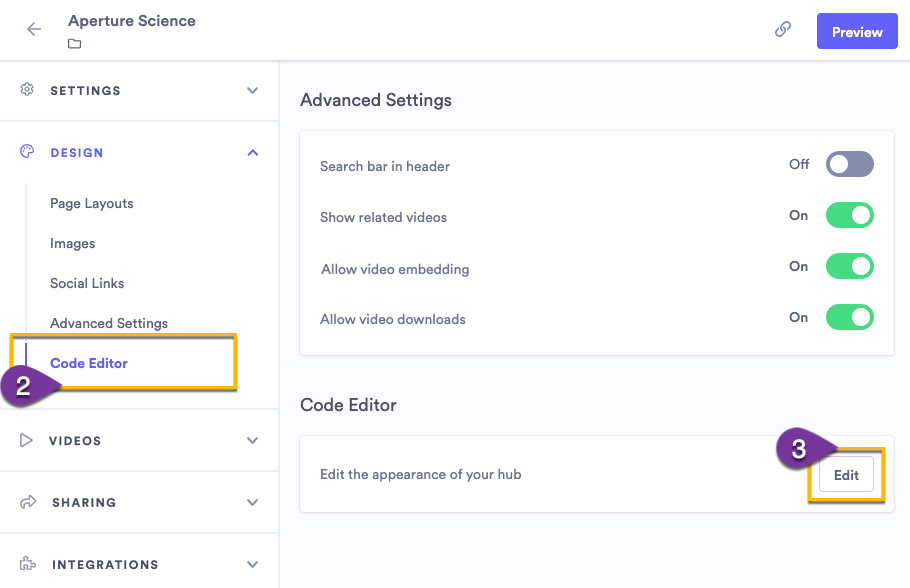Copy the hub link using the chain icon
The width and height of the screenshot is (910, 588).
(x=783, y=30)
